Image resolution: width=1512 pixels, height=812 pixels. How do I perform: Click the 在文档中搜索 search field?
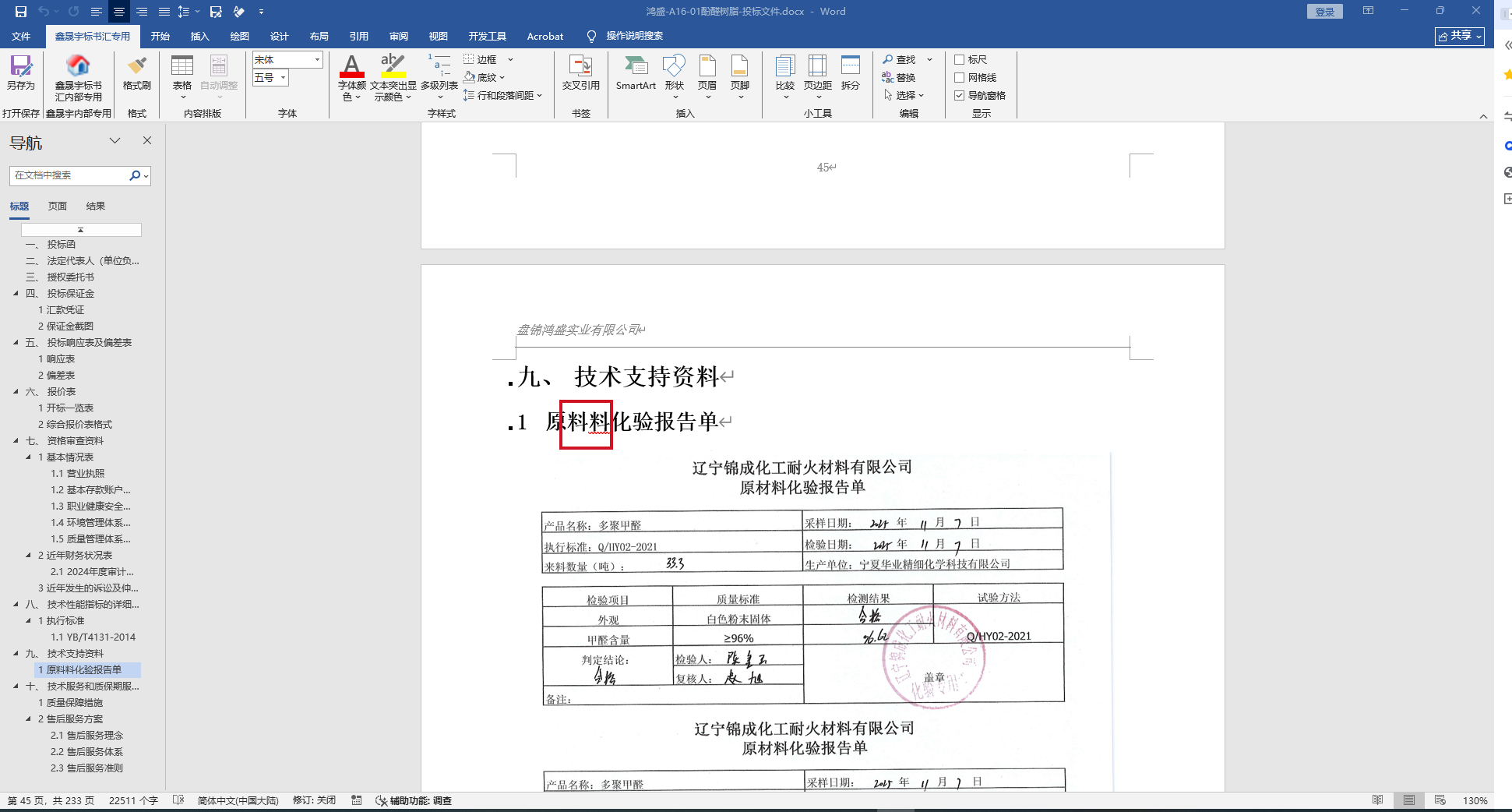click(x=69, y=175)
